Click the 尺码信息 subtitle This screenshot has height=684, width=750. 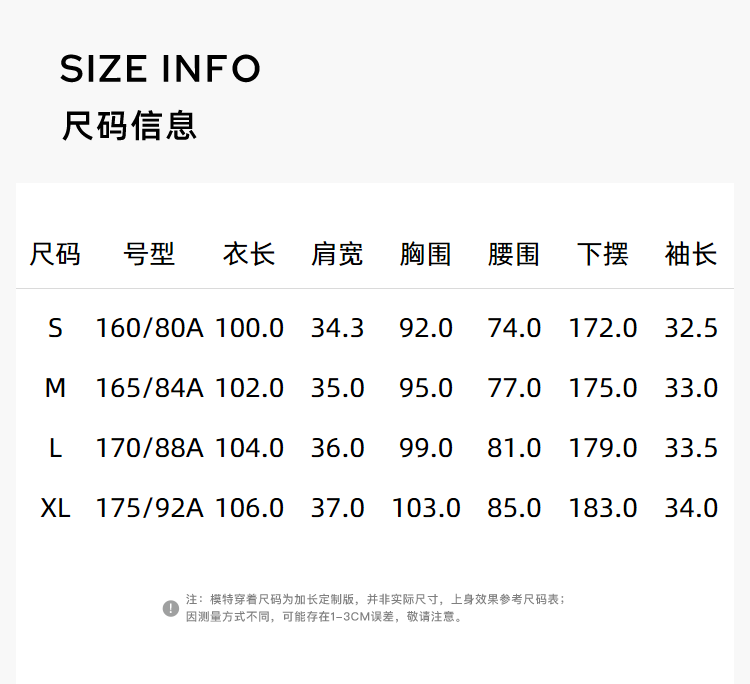point(129,126)
